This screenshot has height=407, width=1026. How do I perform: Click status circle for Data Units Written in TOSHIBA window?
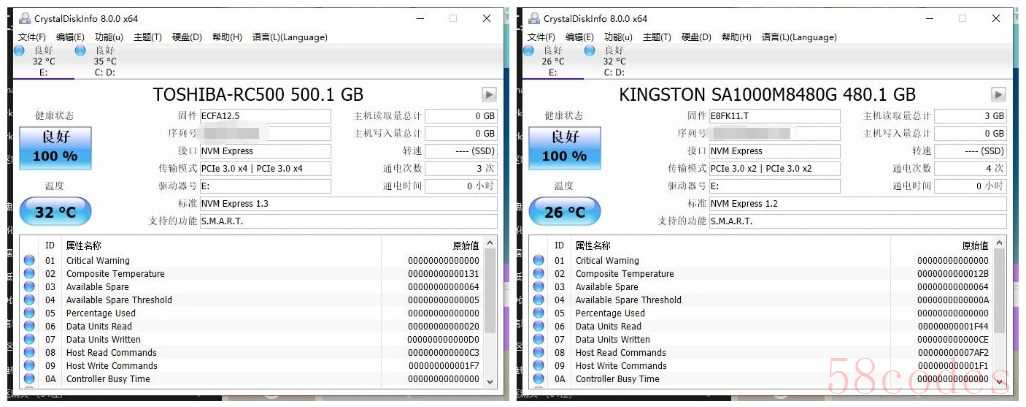coord(29,339)
